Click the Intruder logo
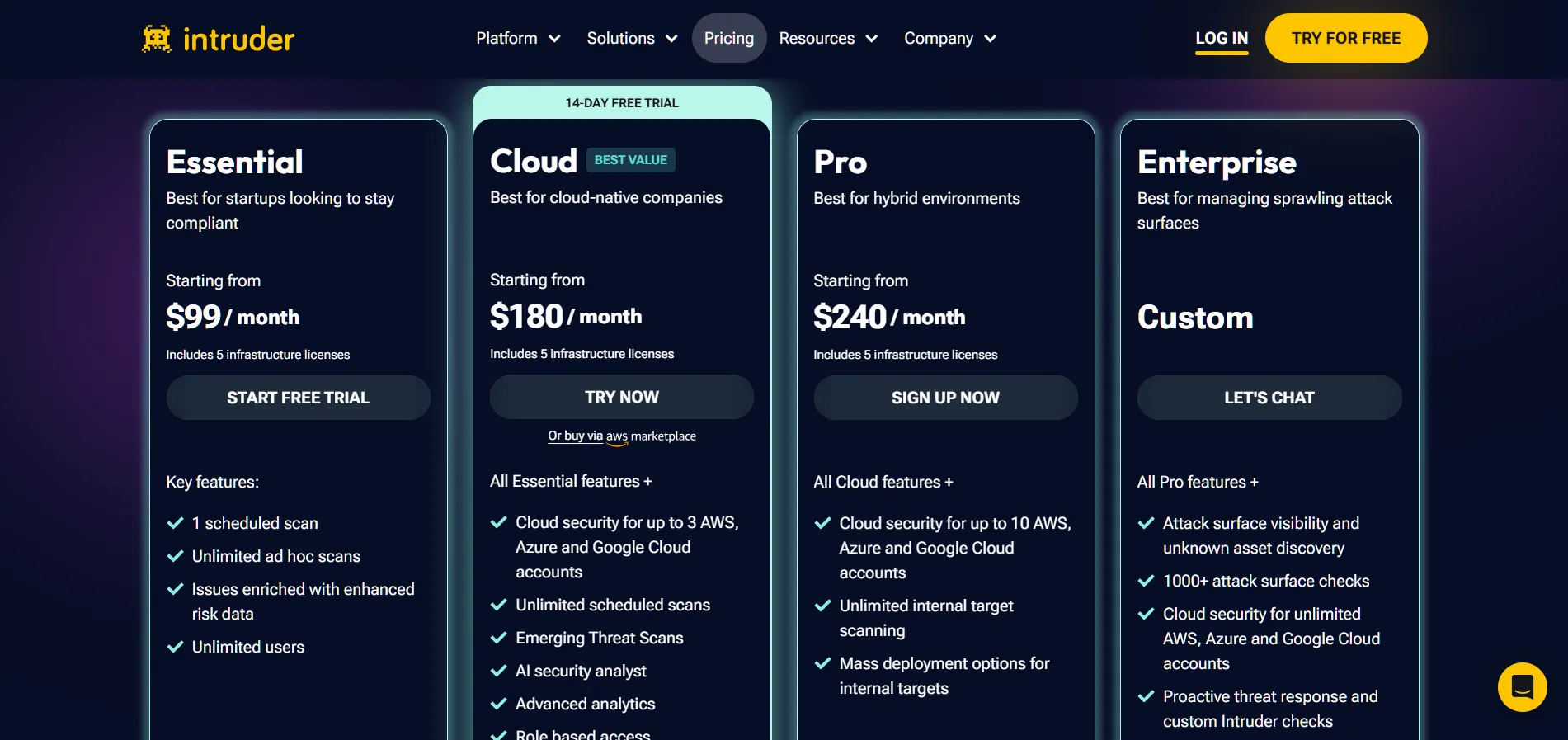Screen dimensions: 1568x740 (x=218, y=39)
